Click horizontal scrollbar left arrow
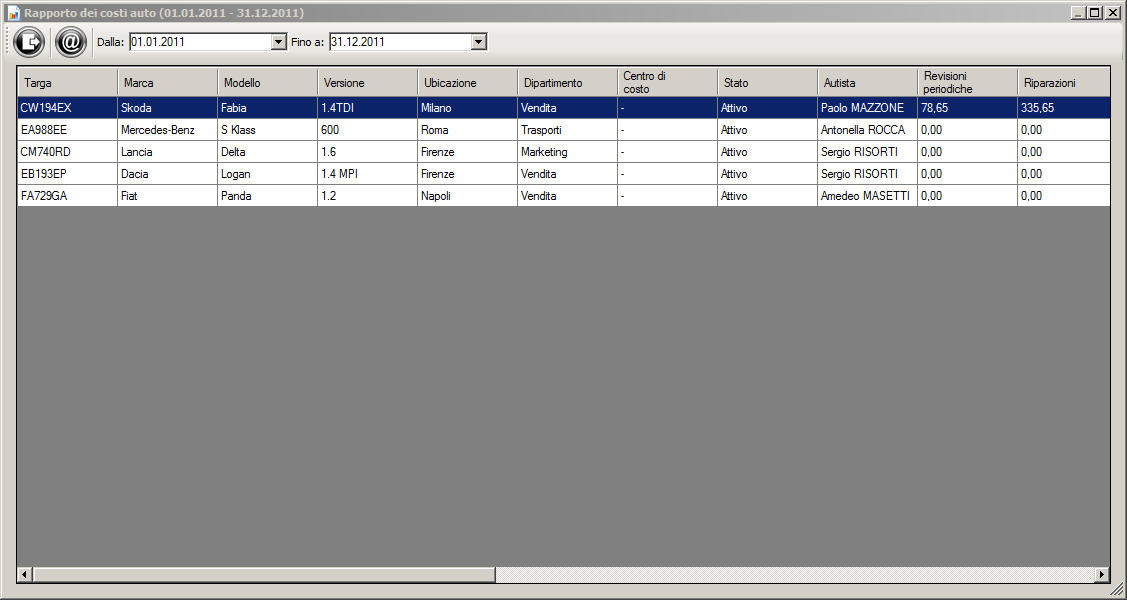Viewport: 1127px width, 600px height. (25, 574)
